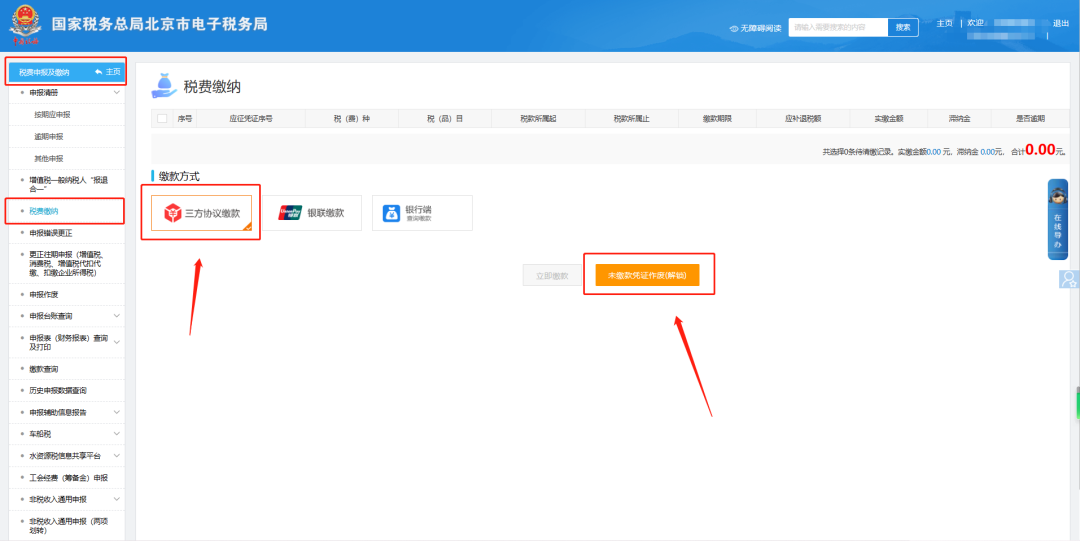
Task: Click the 搜索 search button
Action: click(903, 28)
